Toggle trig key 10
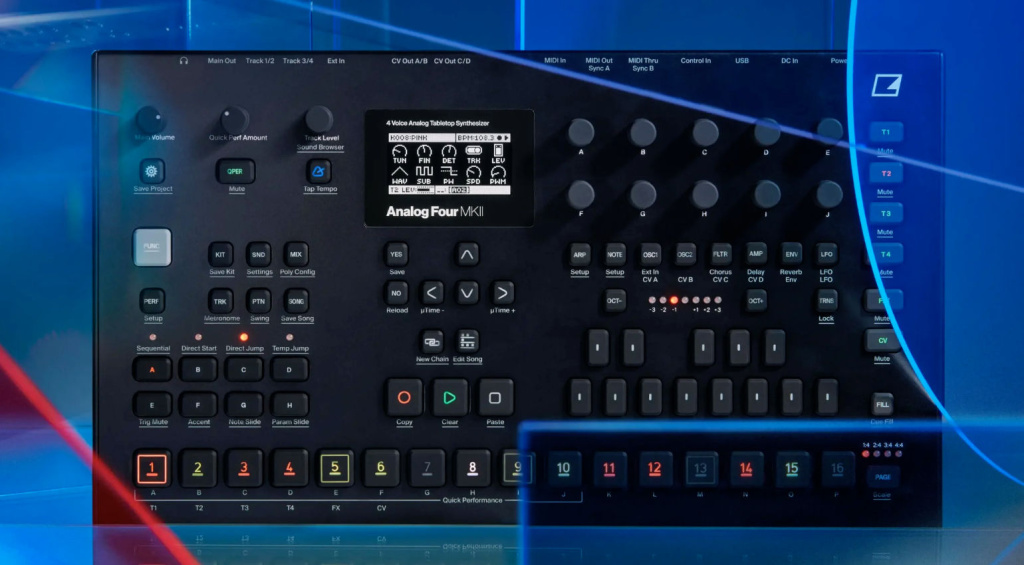Screen dimensions: 1024x565 [564, 468]
